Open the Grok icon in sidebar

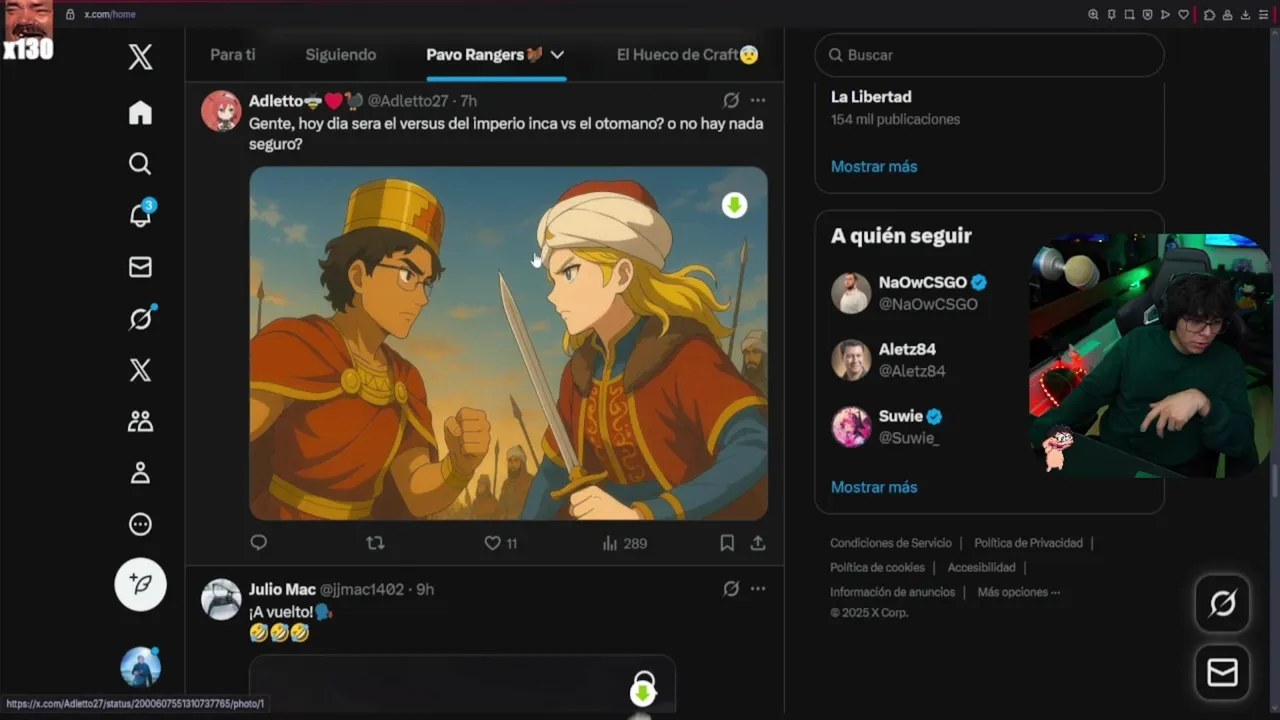coord(141,318)
